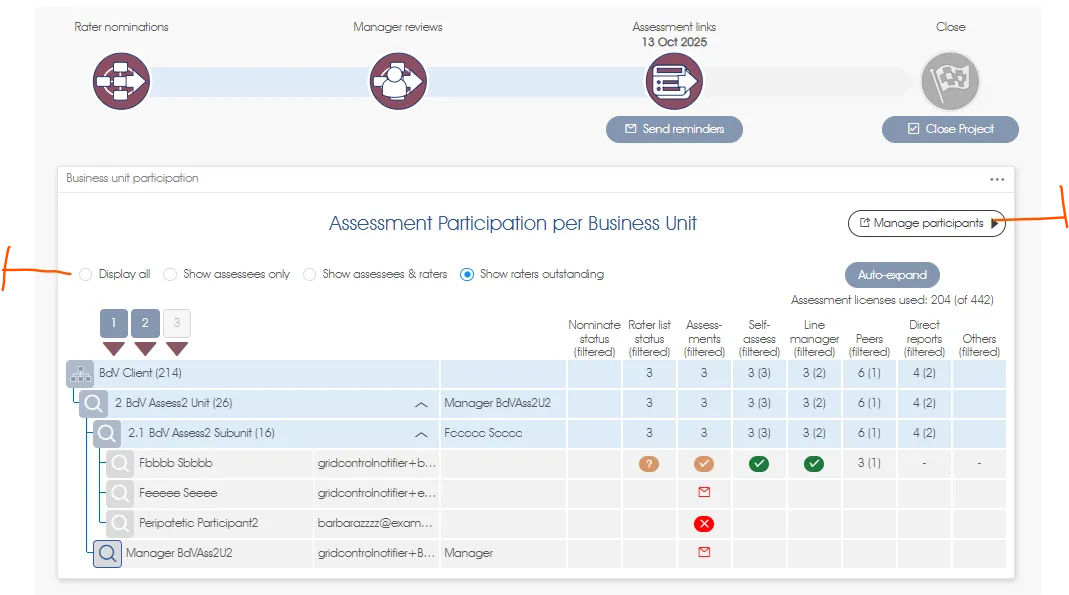Select Show assessees only radio button

click(x=171, y=274)
